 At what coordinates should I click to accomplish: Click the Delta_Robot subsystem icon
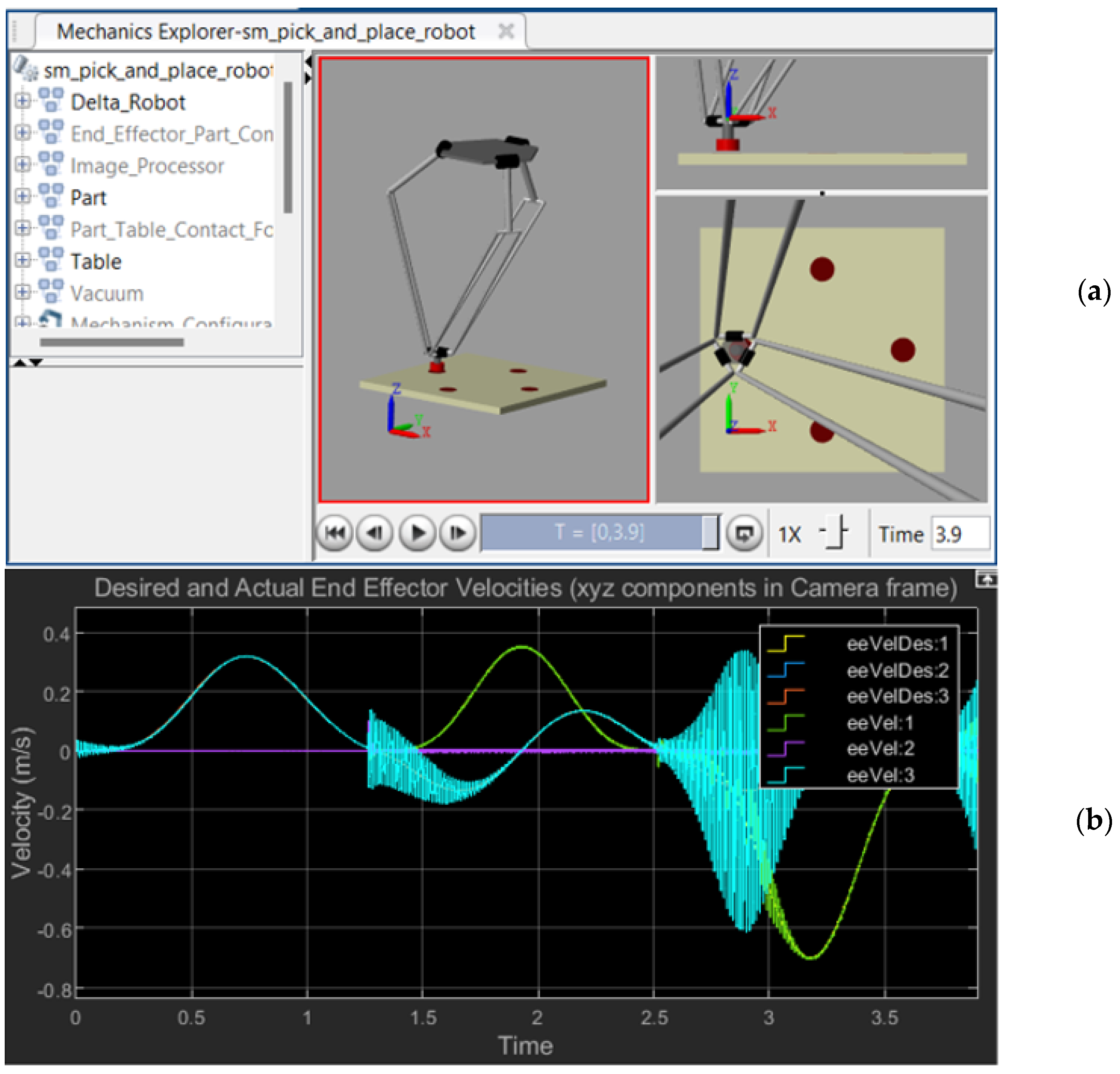point(51,101)
